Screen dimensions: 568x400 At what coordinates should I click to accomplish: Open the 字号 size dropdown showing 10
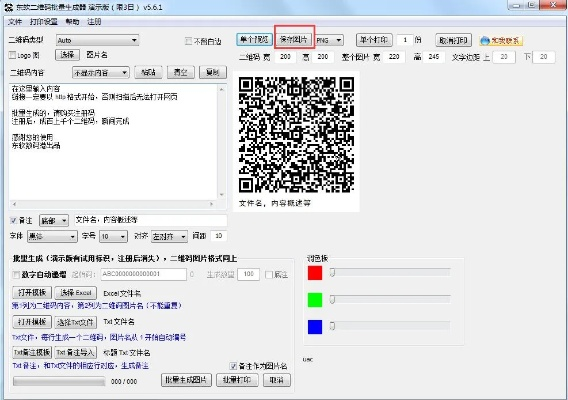113,237
